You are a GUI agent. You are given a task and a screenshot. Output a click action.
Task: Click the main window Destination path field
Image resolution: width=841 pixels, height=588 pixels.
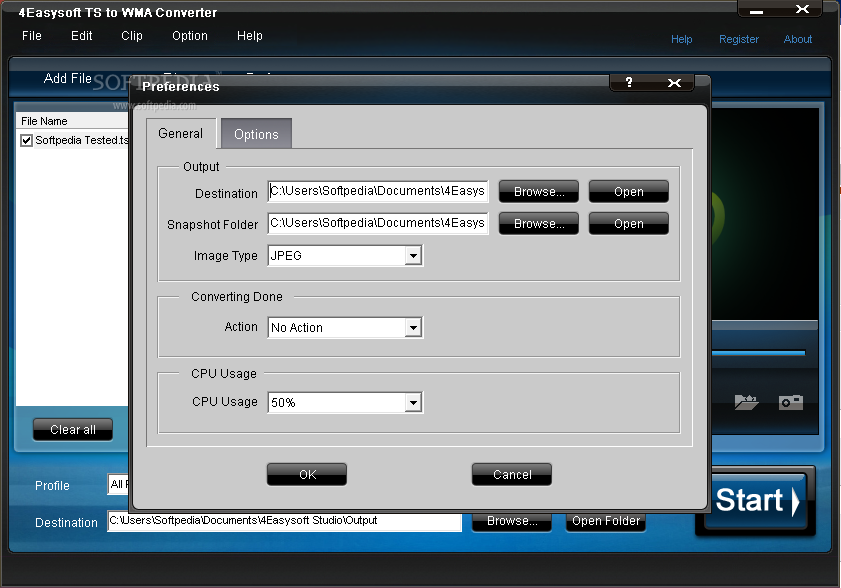point(284,521)
